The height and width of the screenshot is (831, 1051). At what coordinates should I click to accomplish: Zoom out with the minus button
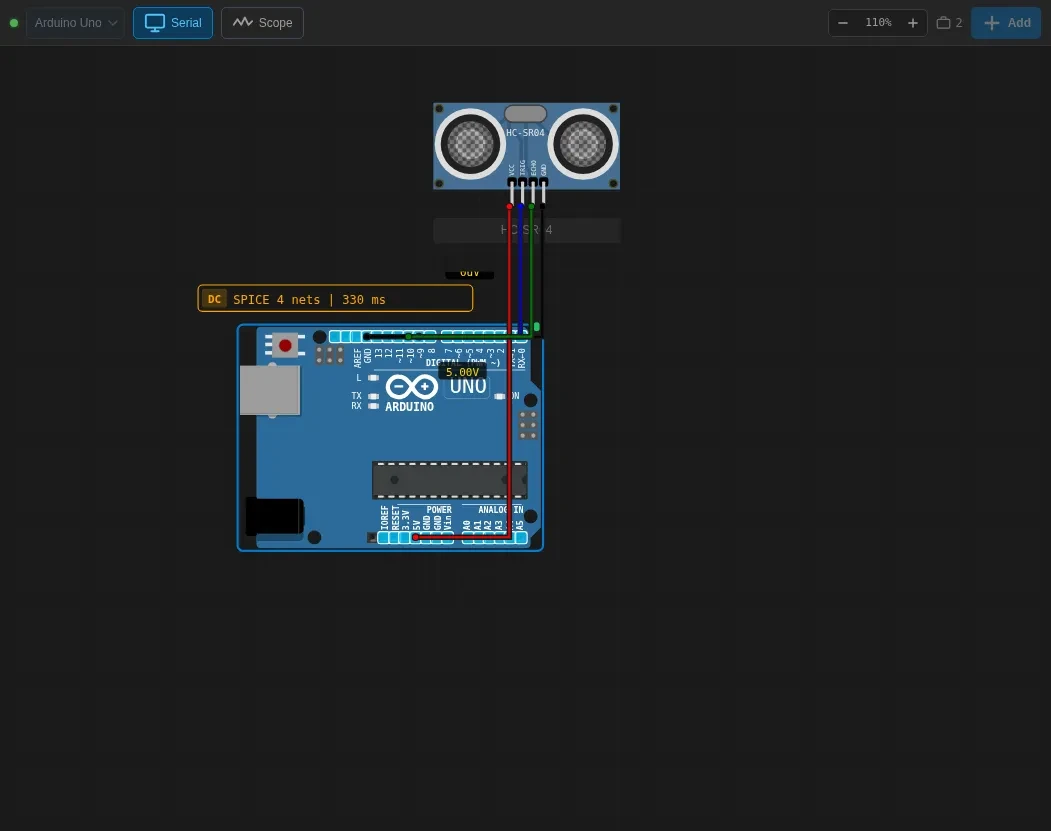click(843, 23)
